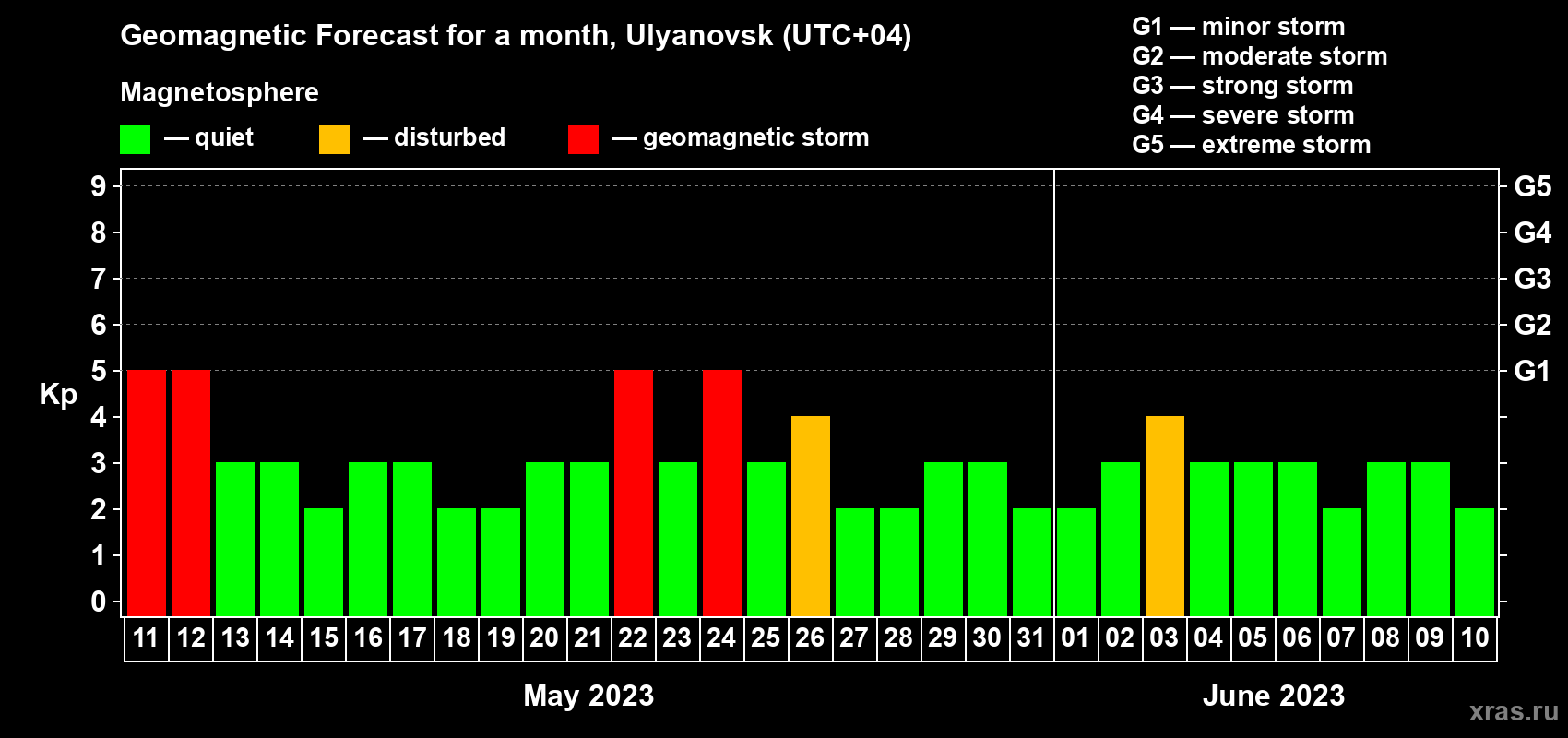This screenshot has height=738, width=1568.
Task: Click date label 26 on the axis
Action: (810, 637)
